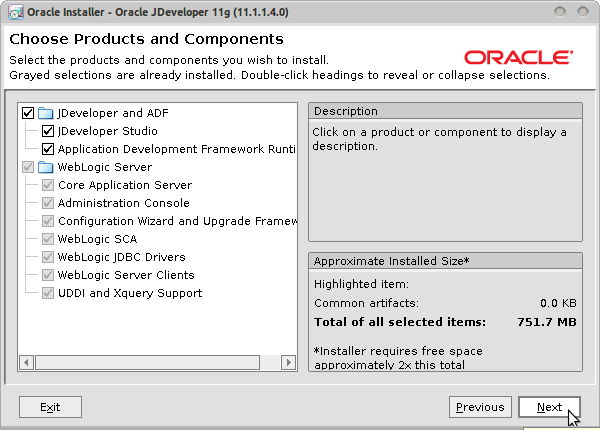Click the left arrow of horizontal scrollbar
This screenshot has width=600, height=430.
pyautogui.click(x=26, y=362)
